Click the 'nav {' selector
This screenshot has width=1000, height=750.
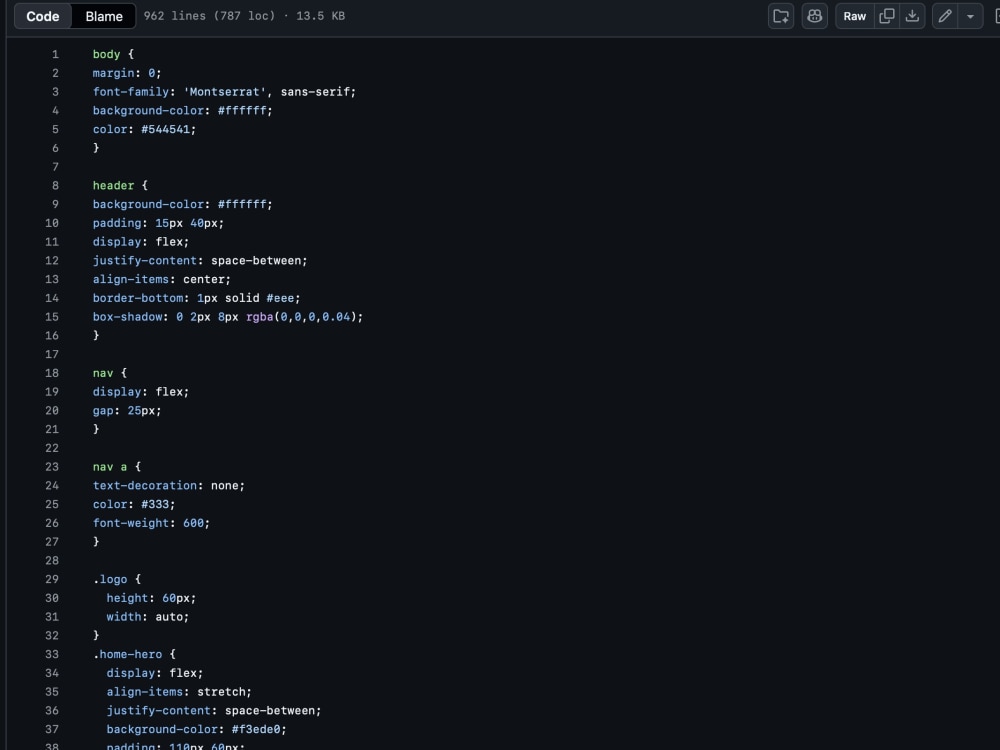pos(110,373)
